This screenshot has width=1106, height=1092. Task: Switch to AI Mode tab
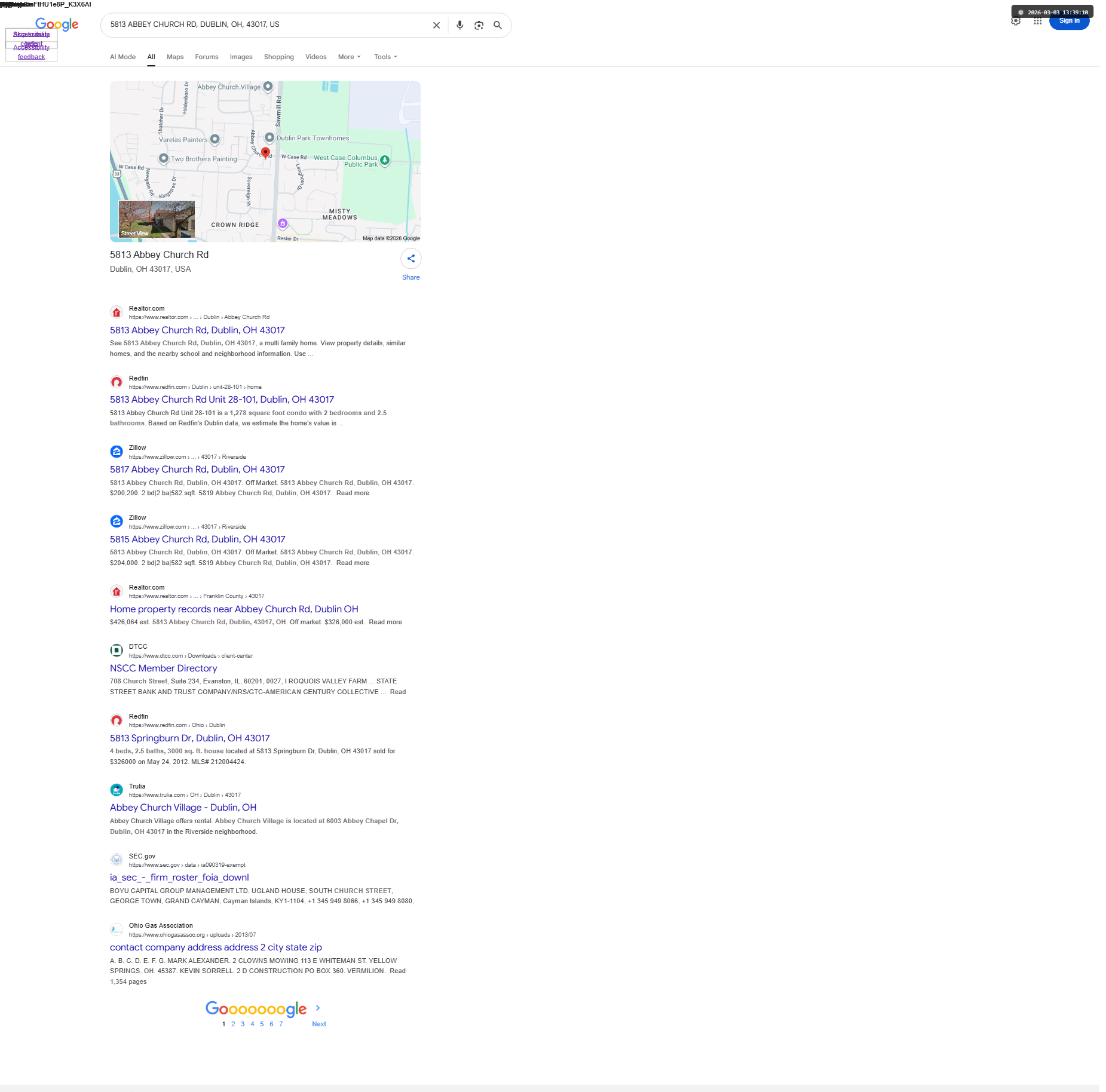pos(122,57)
